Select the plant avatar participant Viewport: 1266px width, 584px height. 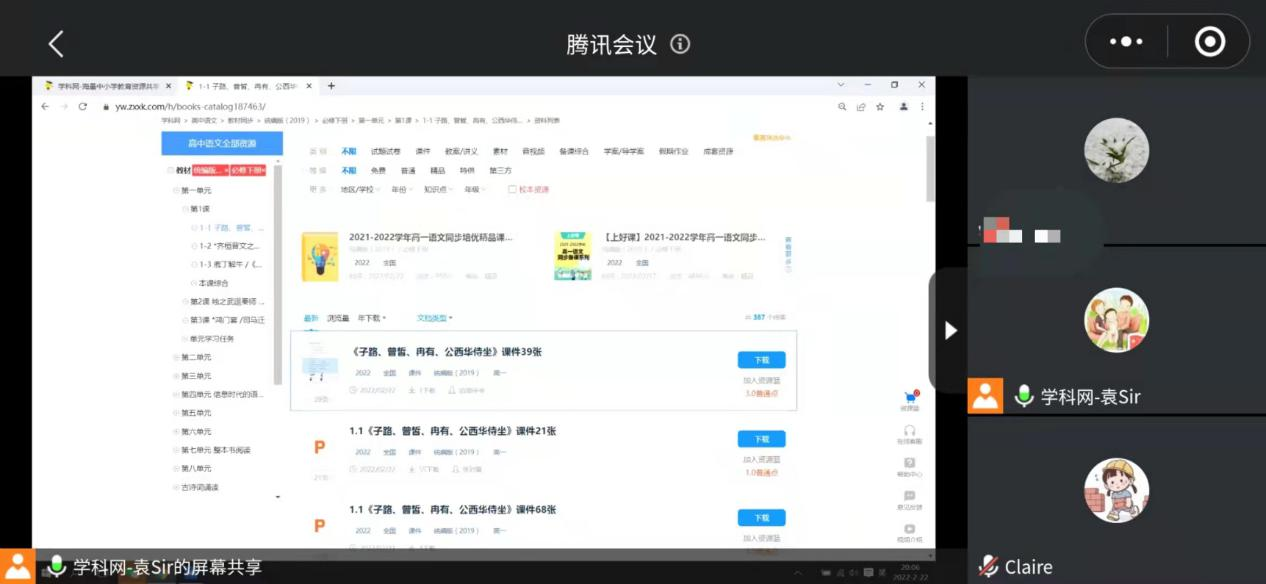click(1117, 150)
